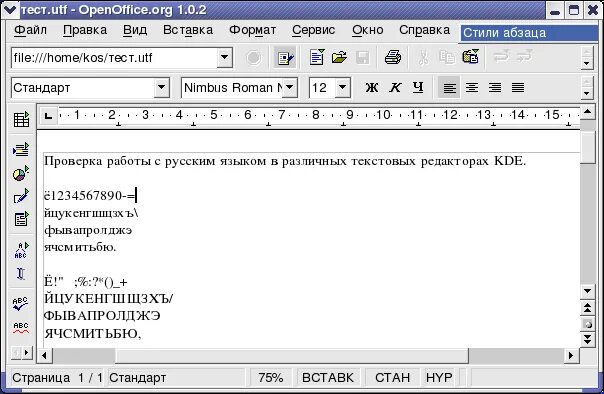
Task: Click the Insert fields icon in sidebar
Action: pos(21,149)
